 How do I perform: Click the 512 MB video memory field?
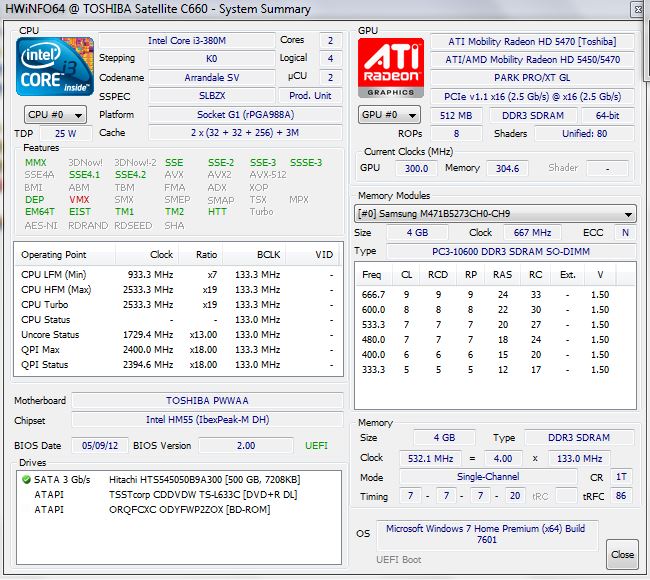456,116
